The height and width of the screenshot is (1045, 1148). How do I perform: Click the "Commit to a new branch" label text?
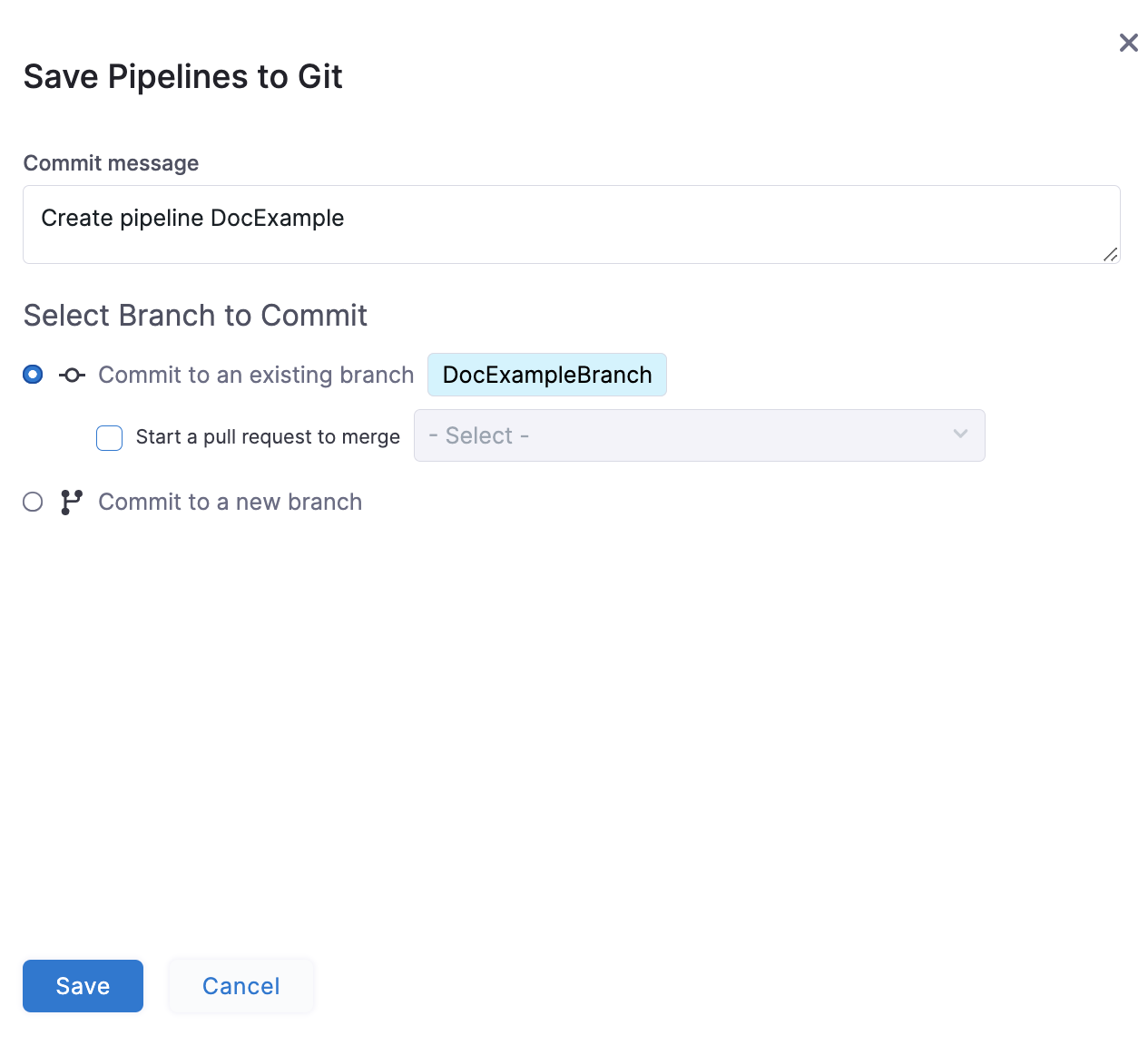point(230,502)
